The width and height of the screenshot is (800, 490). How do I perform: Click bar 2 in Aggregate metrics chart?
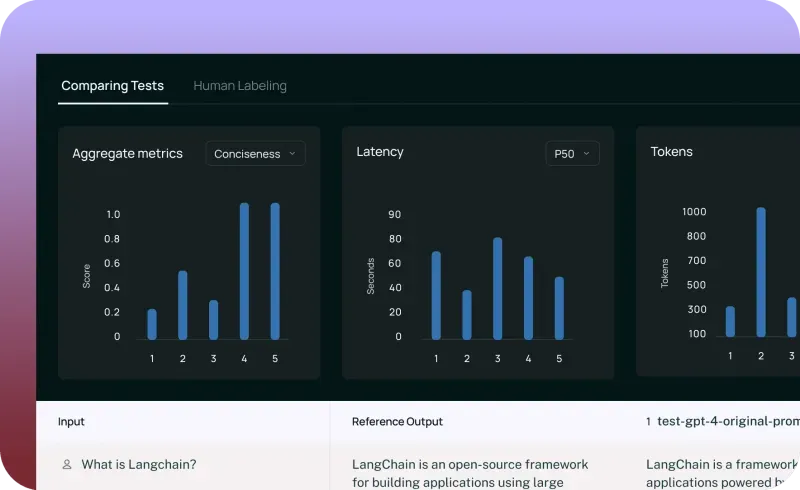183,305
